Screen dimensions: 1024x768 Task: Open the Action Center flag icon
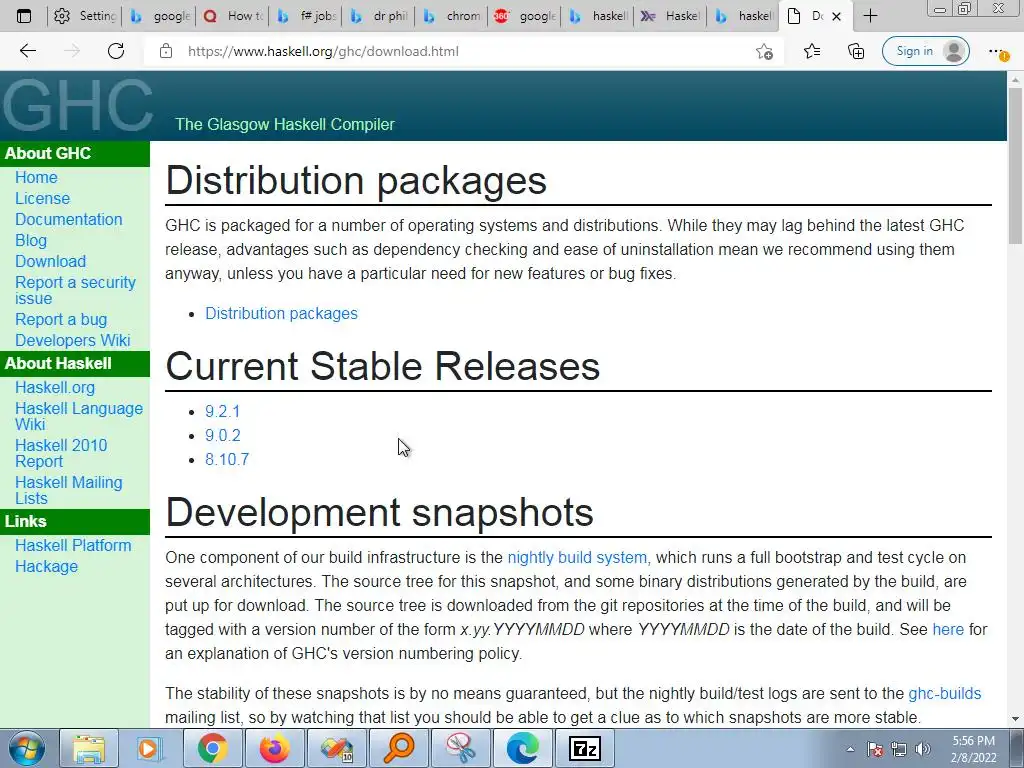pyautogui.click(x=875, y=749)
